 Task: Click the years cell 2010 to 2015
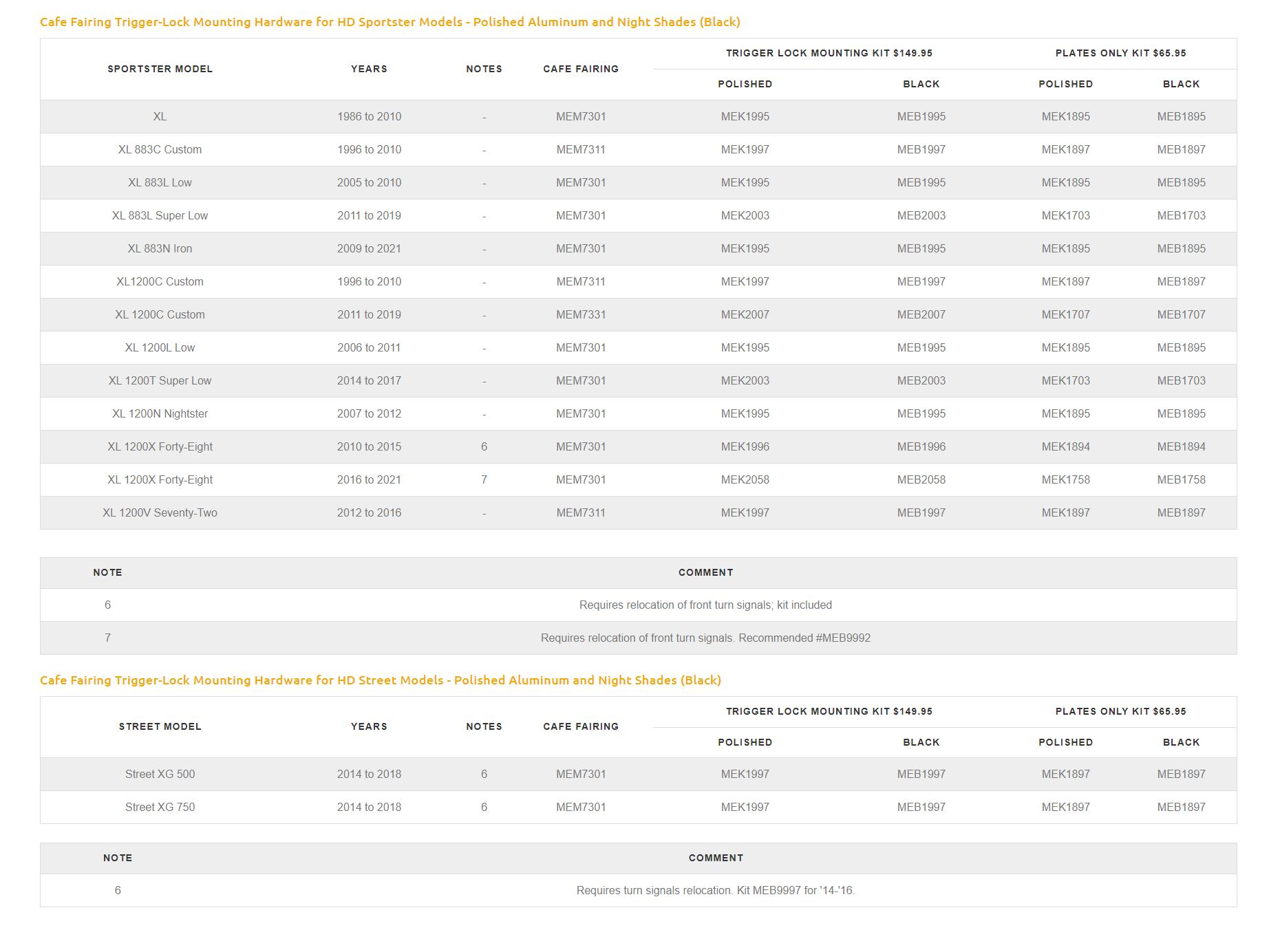point(369,446)
